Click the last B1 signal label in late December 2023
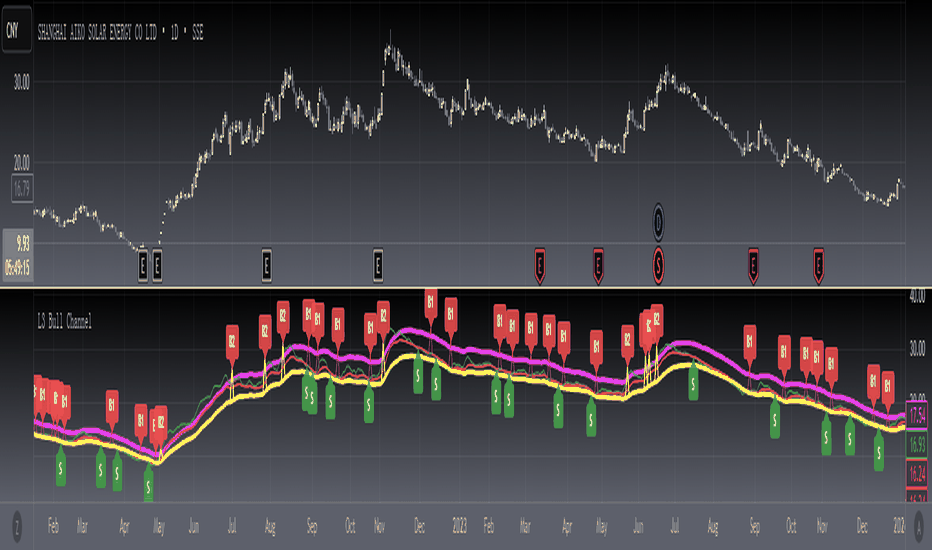The image size is (932, 550). (887, 388)
